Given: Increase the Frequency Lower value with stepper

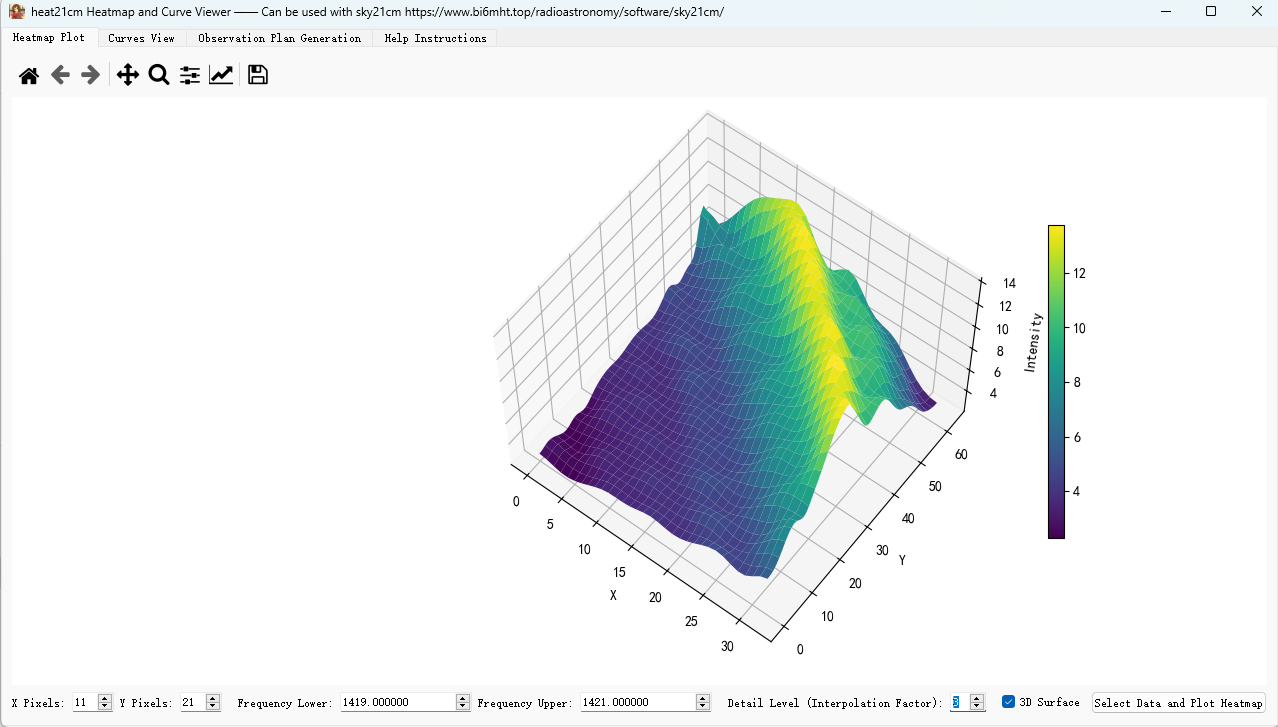Looking at the screenshot, I should point(462,698).
